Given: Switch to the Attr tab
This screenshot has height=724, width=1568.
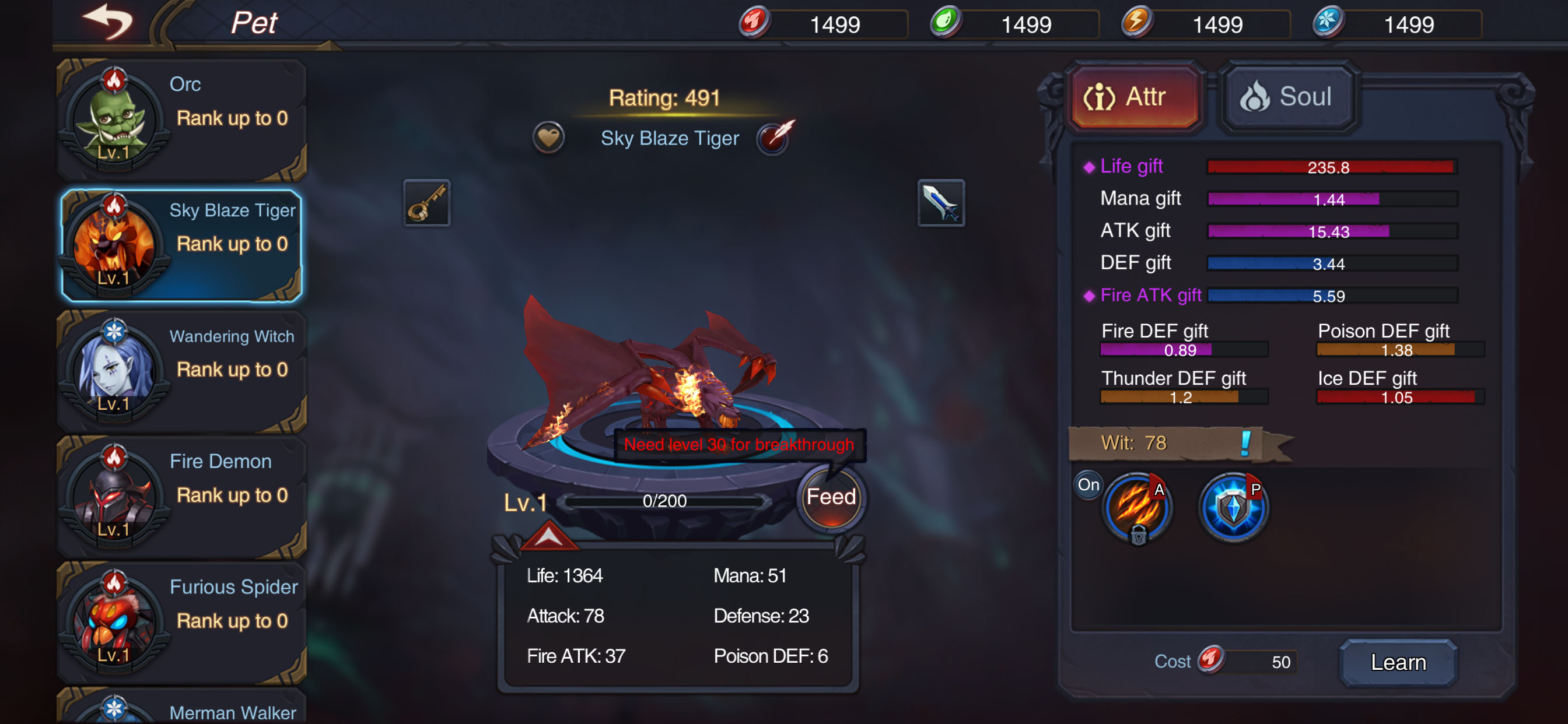Looking at the screenshot, I should 1135,97.
